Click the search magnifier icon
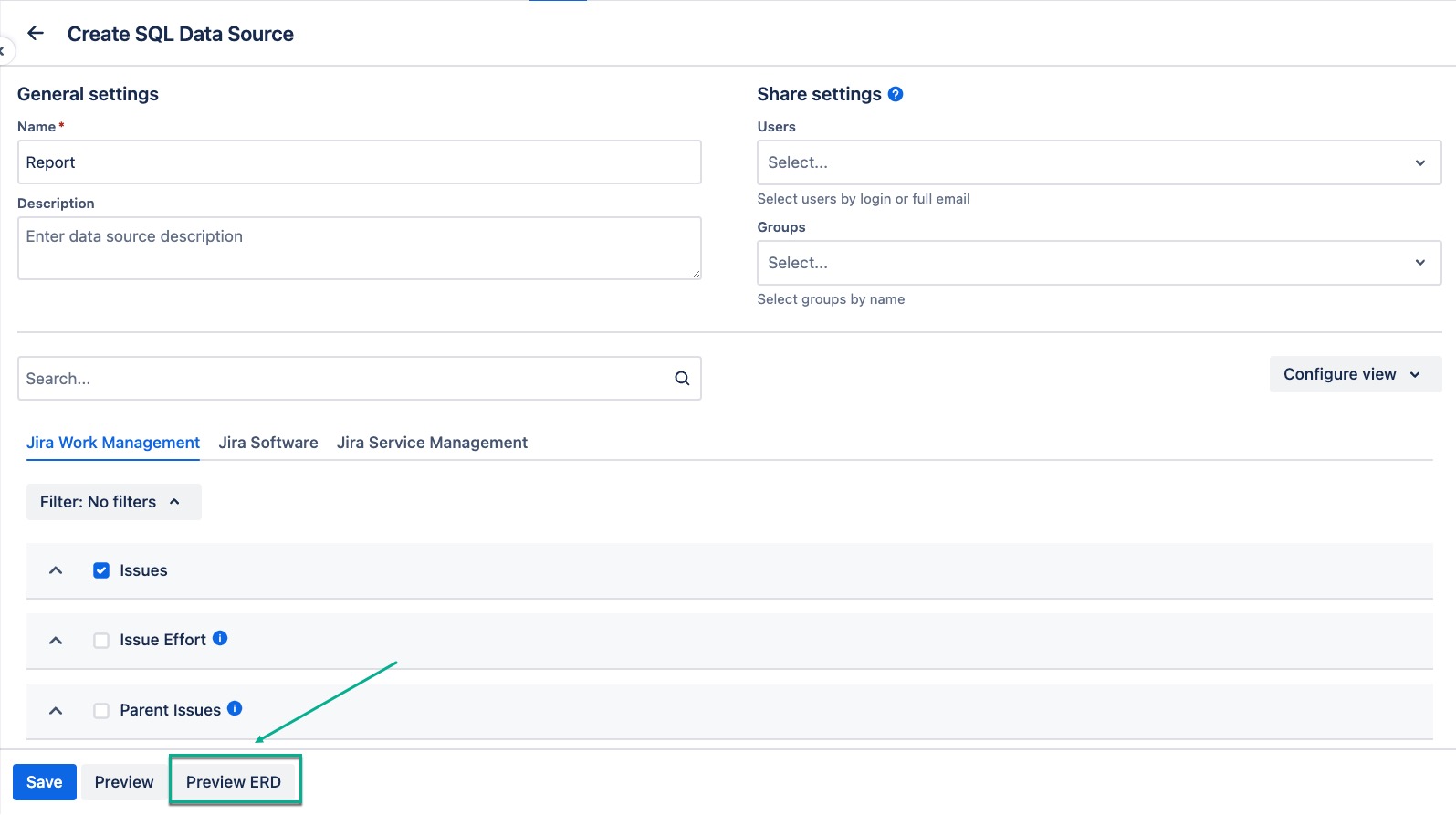This screenshot has height=815, width=1456. pos(682,379)
